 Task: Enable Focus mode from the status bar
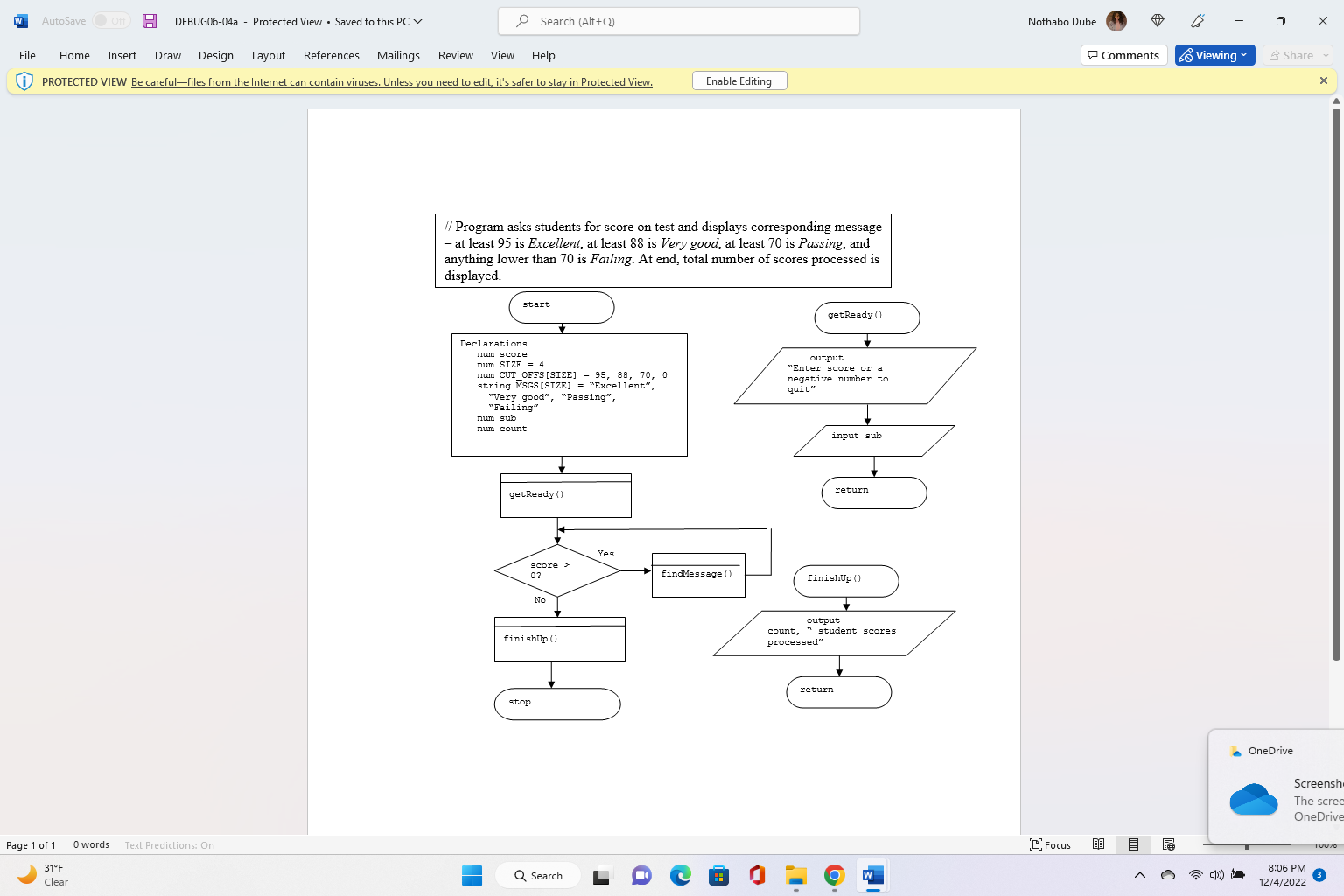pos(1051,844)
